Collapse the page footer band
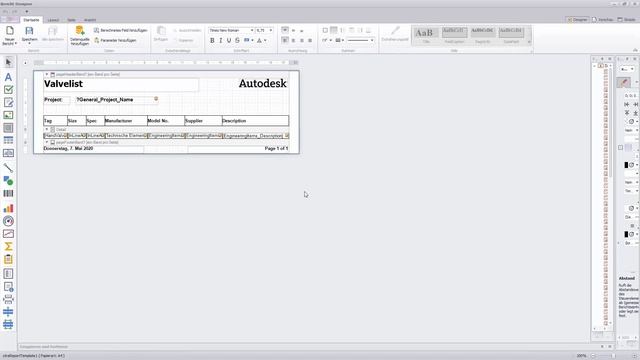The height and width of the screenshot is (360, 640). click(x=47, y=142)
